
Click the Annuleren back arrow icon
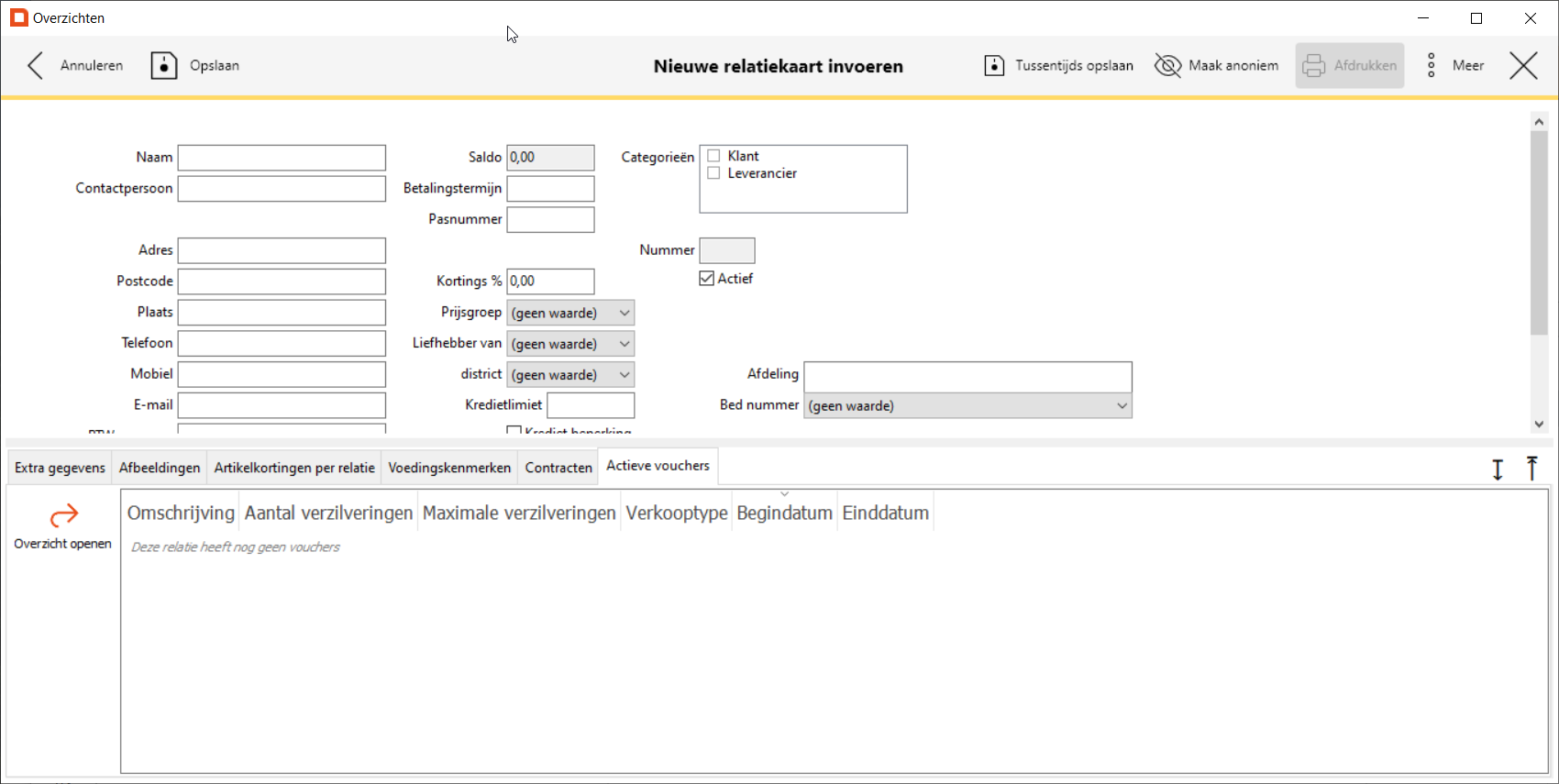coord(36,66)
